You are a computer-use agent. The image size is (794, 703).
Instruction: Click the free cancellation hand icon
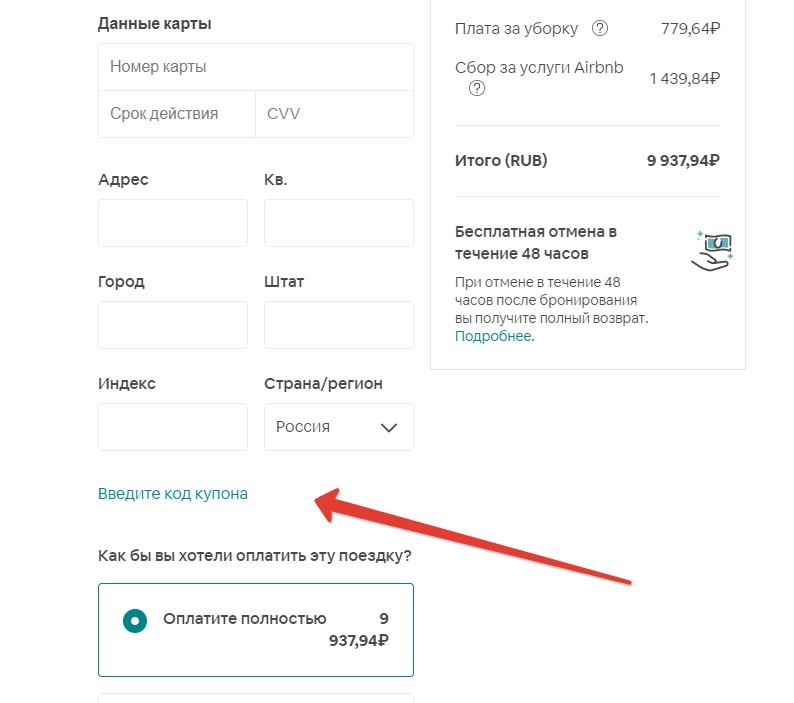click(712, 250)
